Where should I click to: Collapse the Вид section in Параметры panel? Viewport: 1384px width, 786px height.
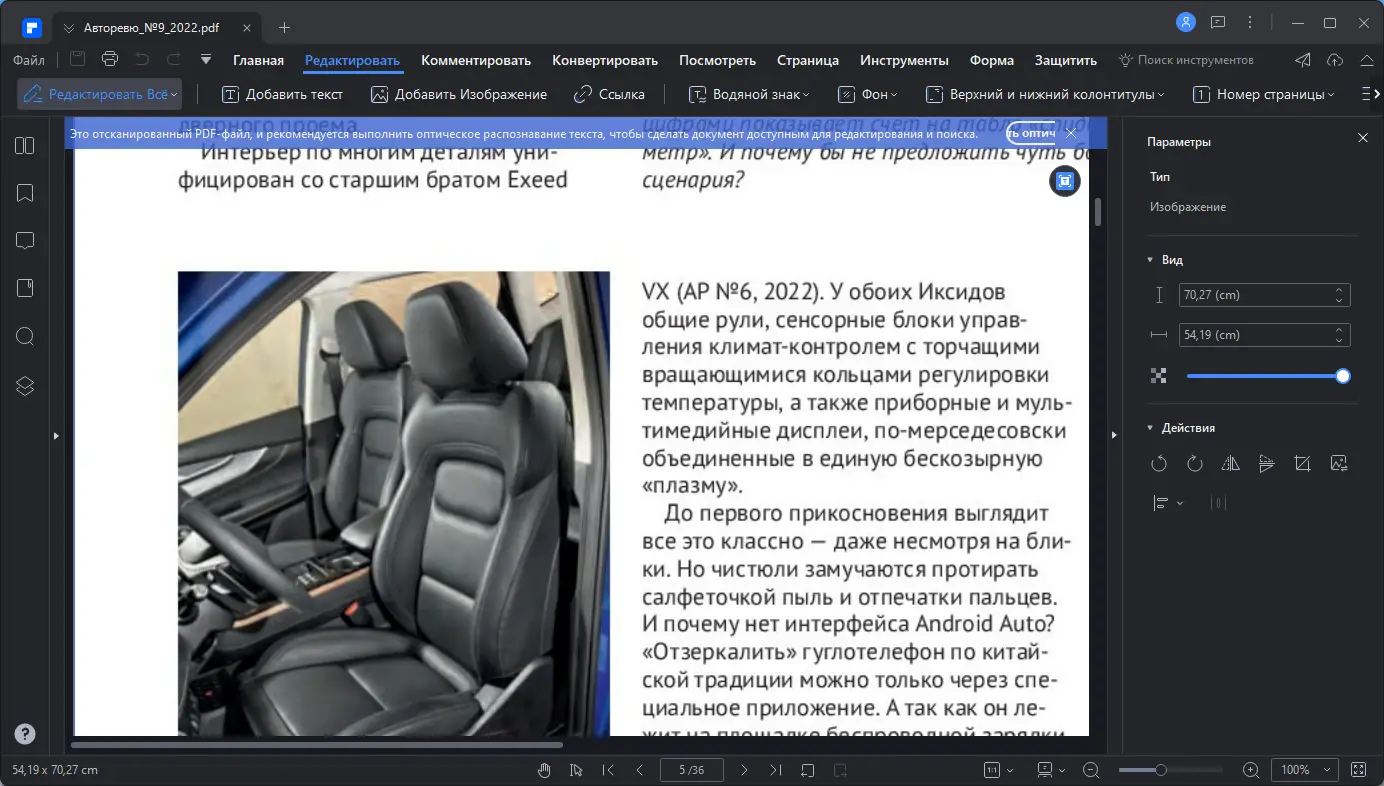pyautogui.click(x=1150, y=259)
